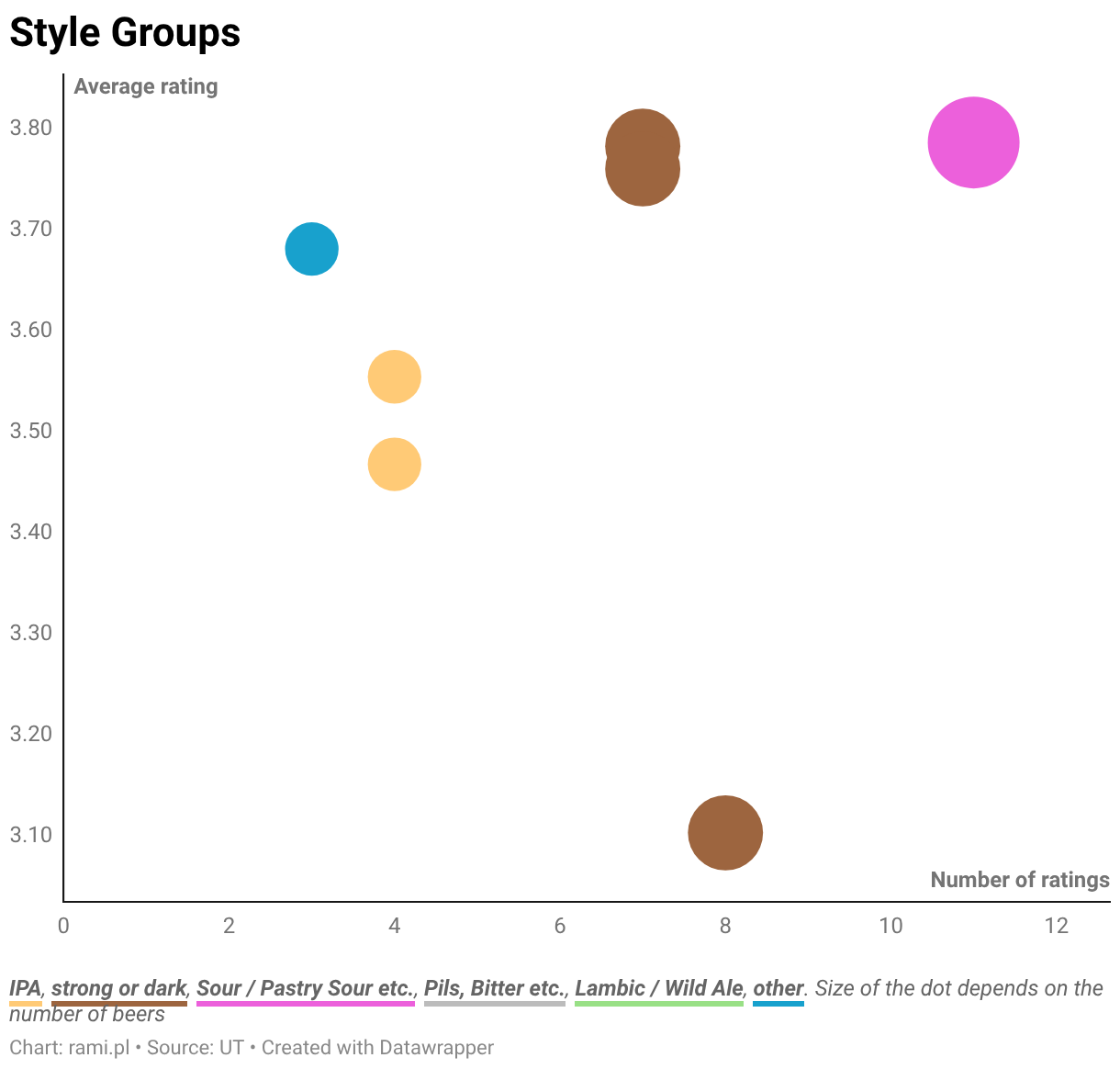Open the 'Created with Datawrapper' credit
The image size is (1120, 1069).
click(x=377, y=1047)
